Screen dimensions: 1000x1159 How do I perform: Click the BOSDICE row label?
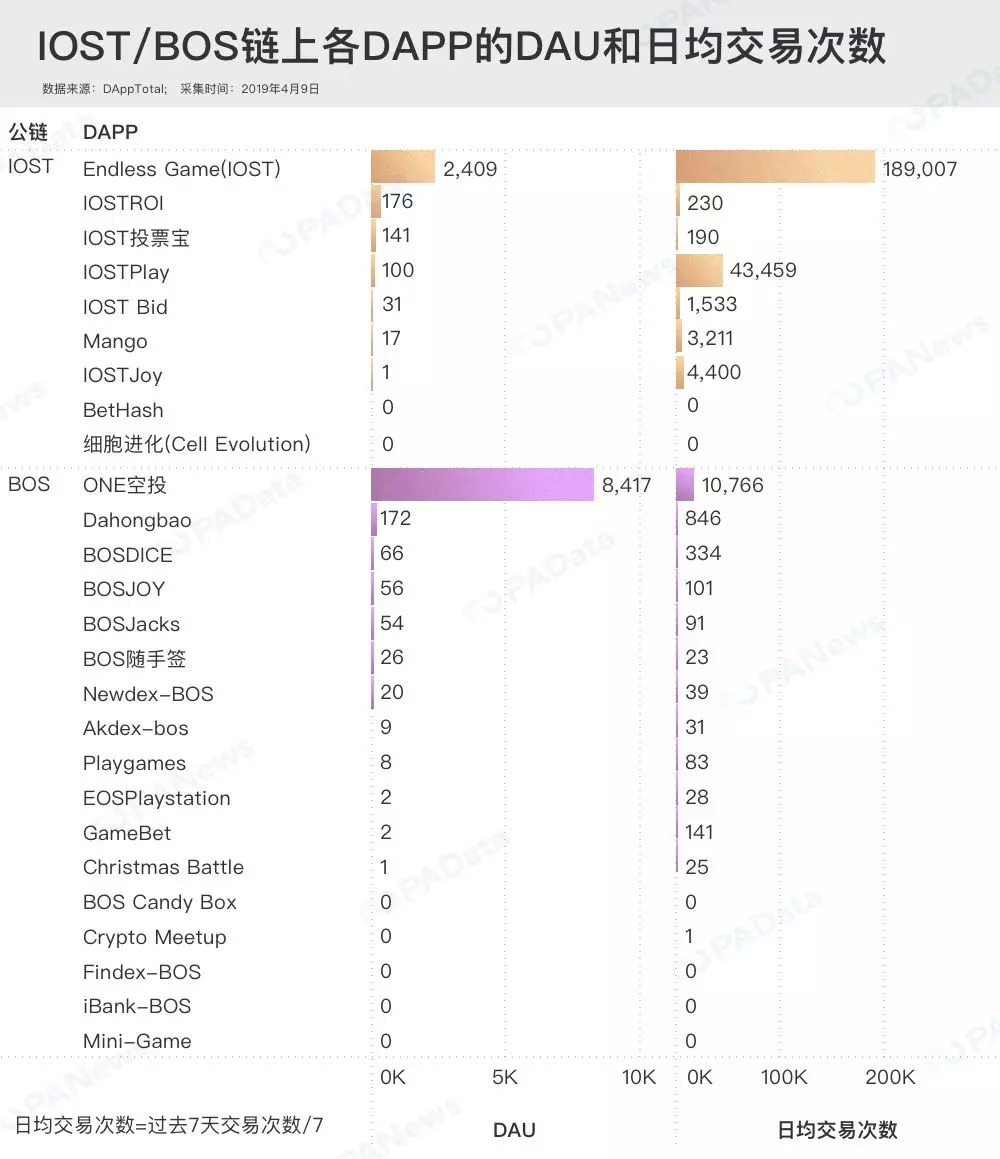[x=128, y=555]
